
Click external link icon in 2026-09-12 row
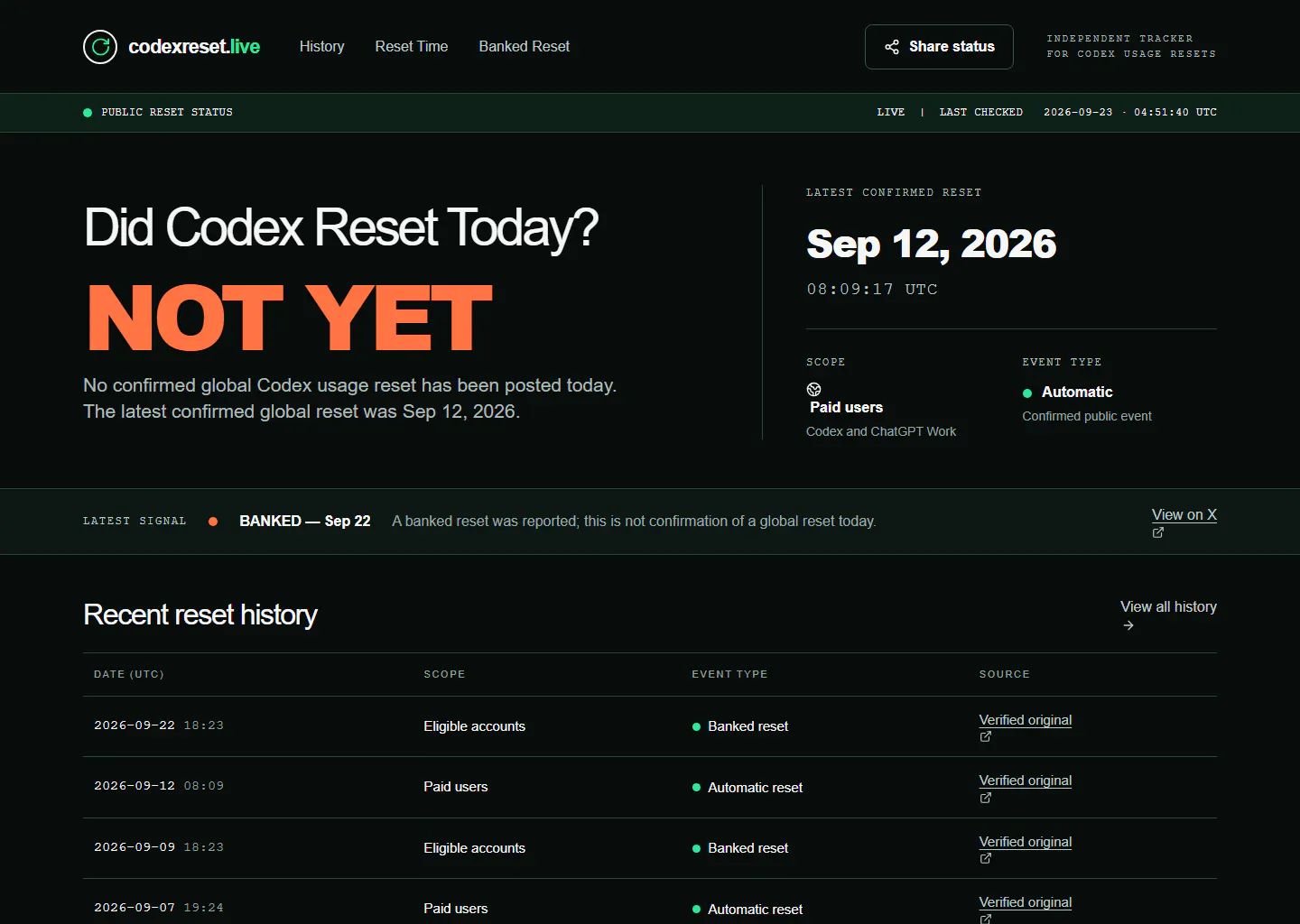point(986,798)
